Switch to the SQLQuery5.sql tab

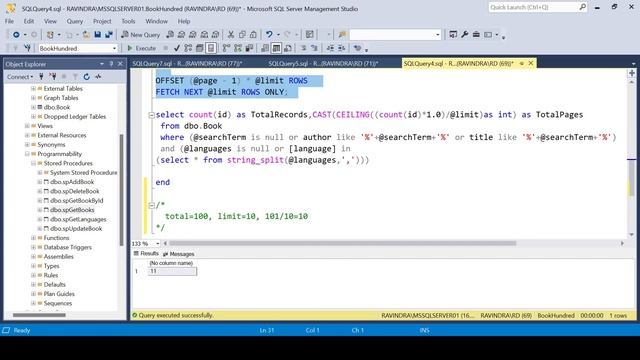coord(323,64)
